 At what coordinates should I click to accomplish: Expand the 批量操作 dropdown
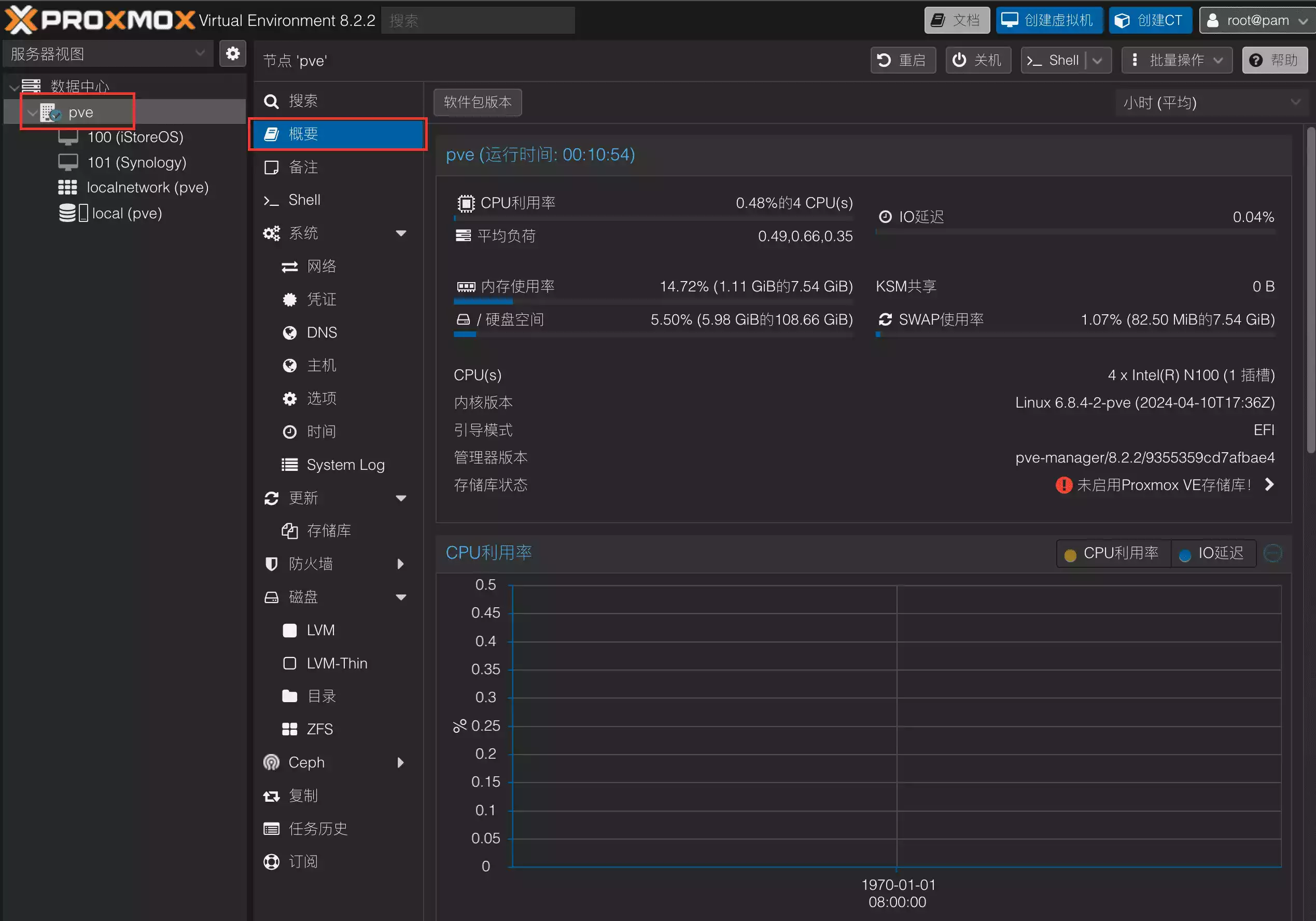point(1177,60)
